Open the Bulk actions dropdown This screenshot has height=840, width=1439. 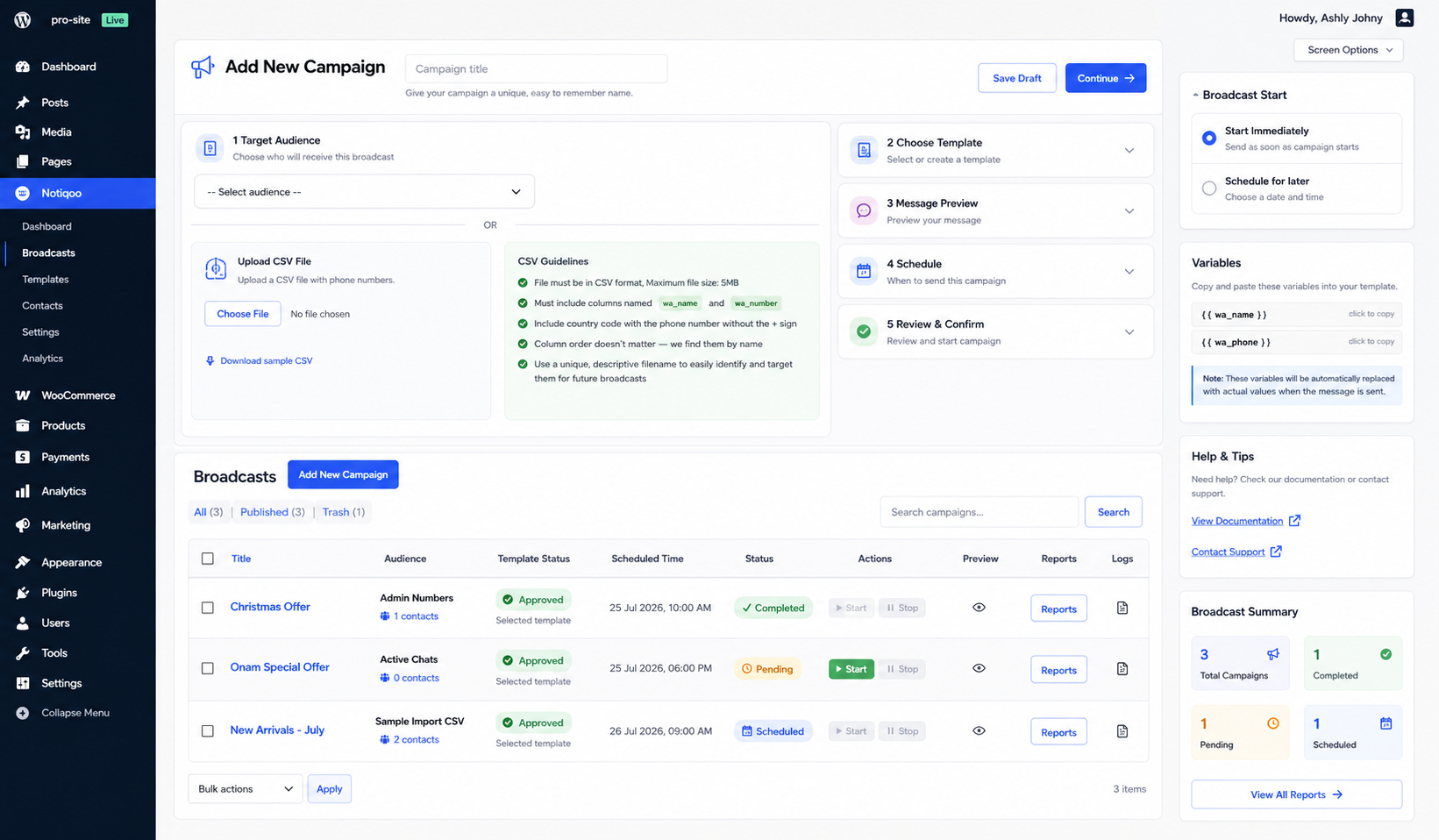(246, 789)
